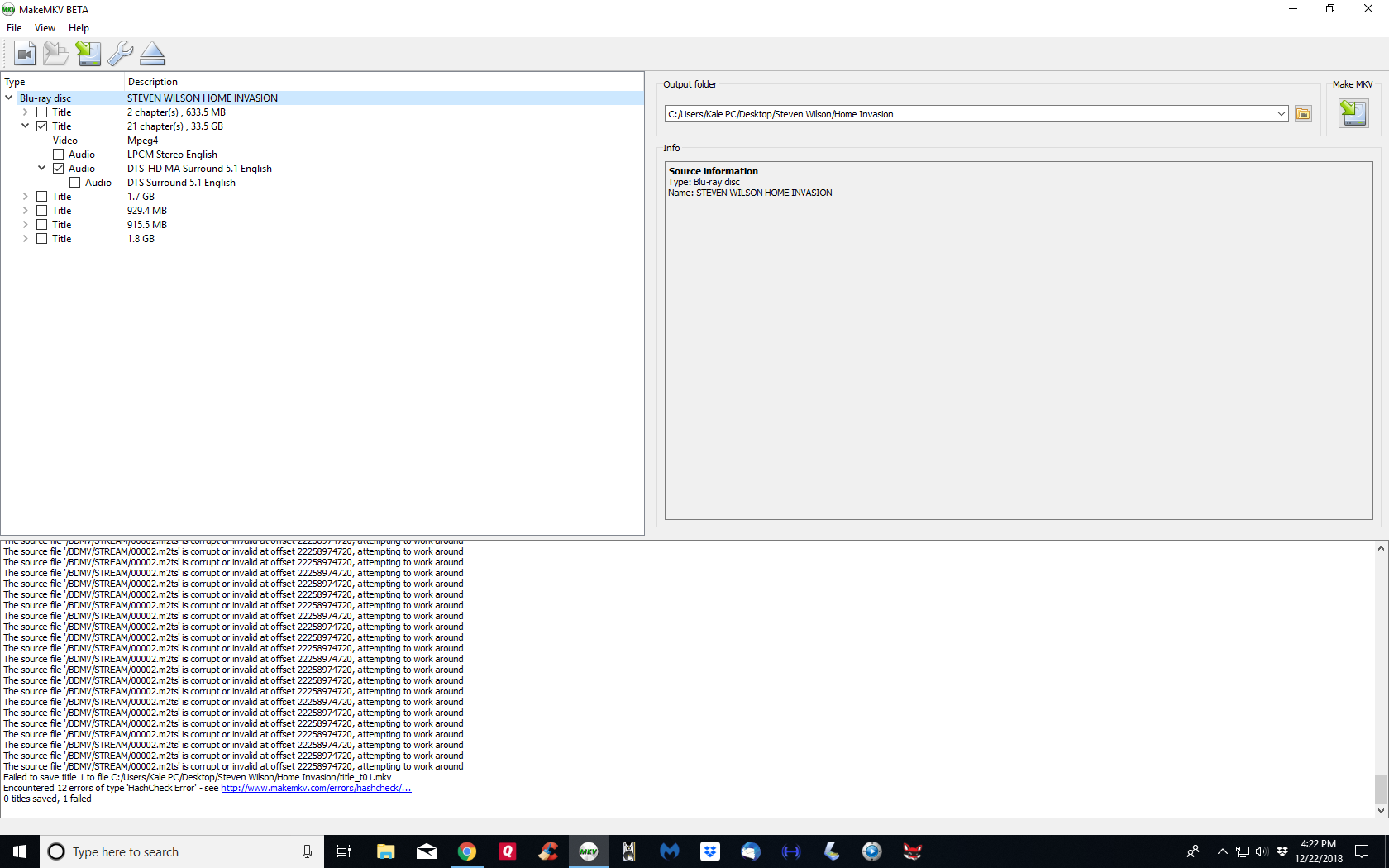Open the makemkv.com hashcheck error link
The width and height of the screenshot is (1389, 868).
click(316, 789)
